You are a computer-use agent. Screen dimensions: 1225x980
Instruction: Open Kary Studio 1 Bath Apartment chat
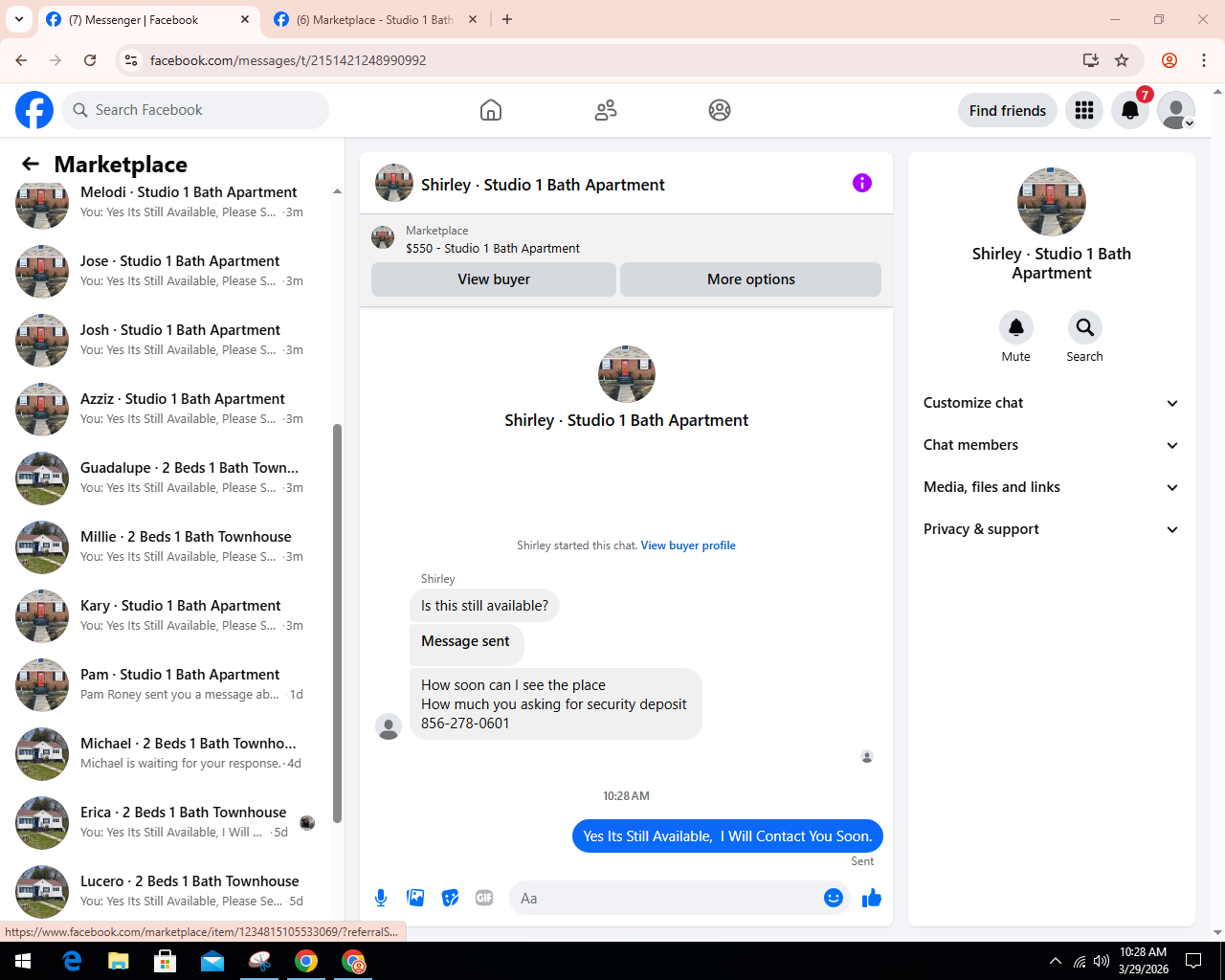172,615
